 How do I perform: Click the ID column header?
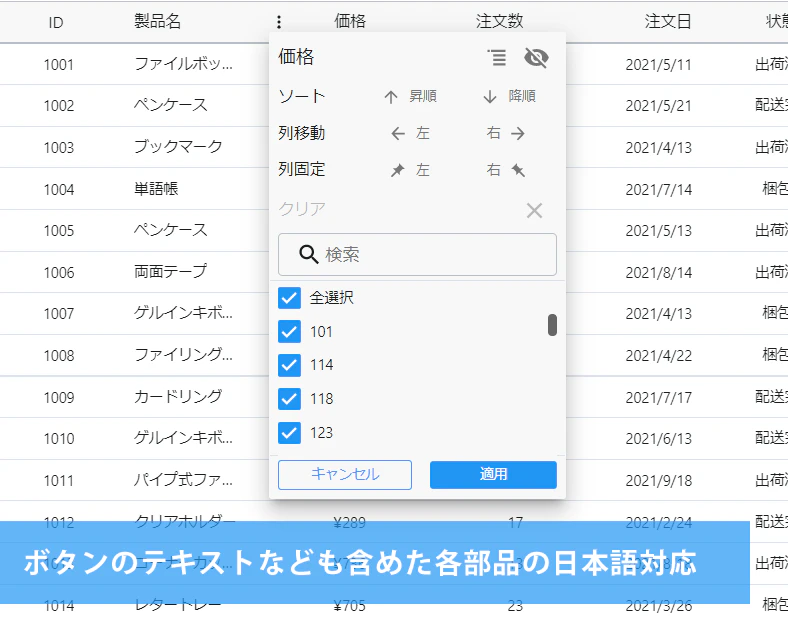click(x=56, y=23)
